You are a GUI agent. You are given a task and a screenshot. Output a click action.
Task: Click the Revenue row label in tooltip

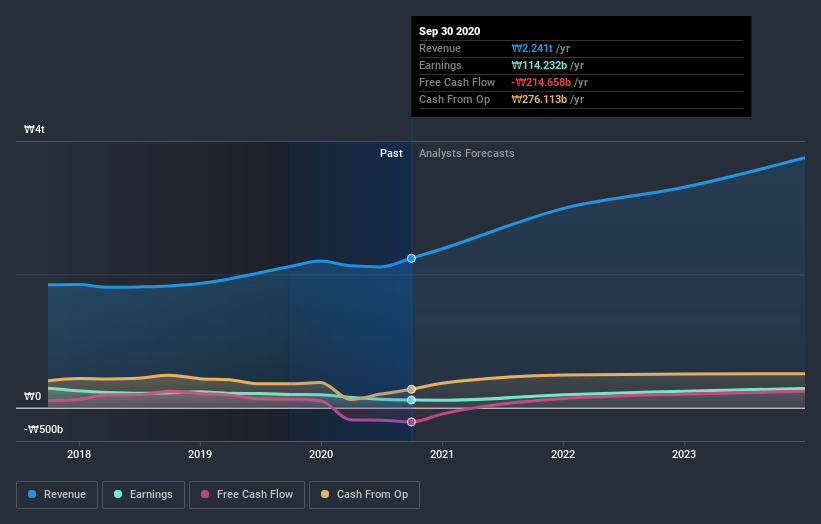coord(440,48)
